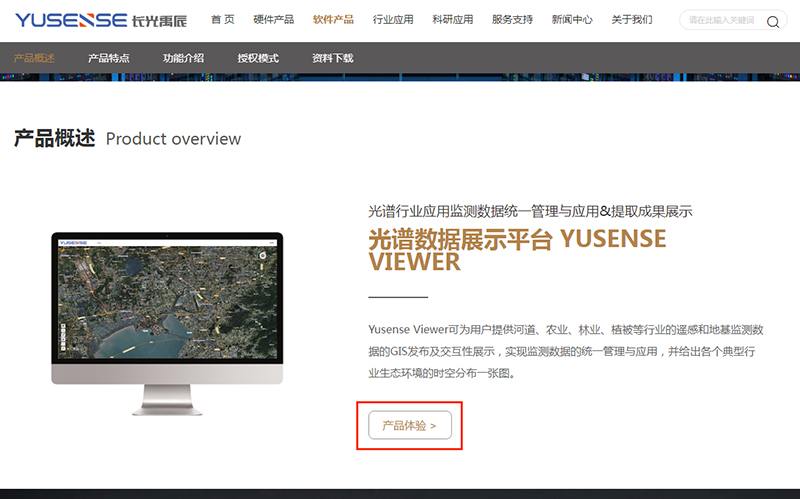This screenshot has height=499, width=800.
Task: Open the 服务支持 menu
Action: pyautogui.click(x=512, y=20)
